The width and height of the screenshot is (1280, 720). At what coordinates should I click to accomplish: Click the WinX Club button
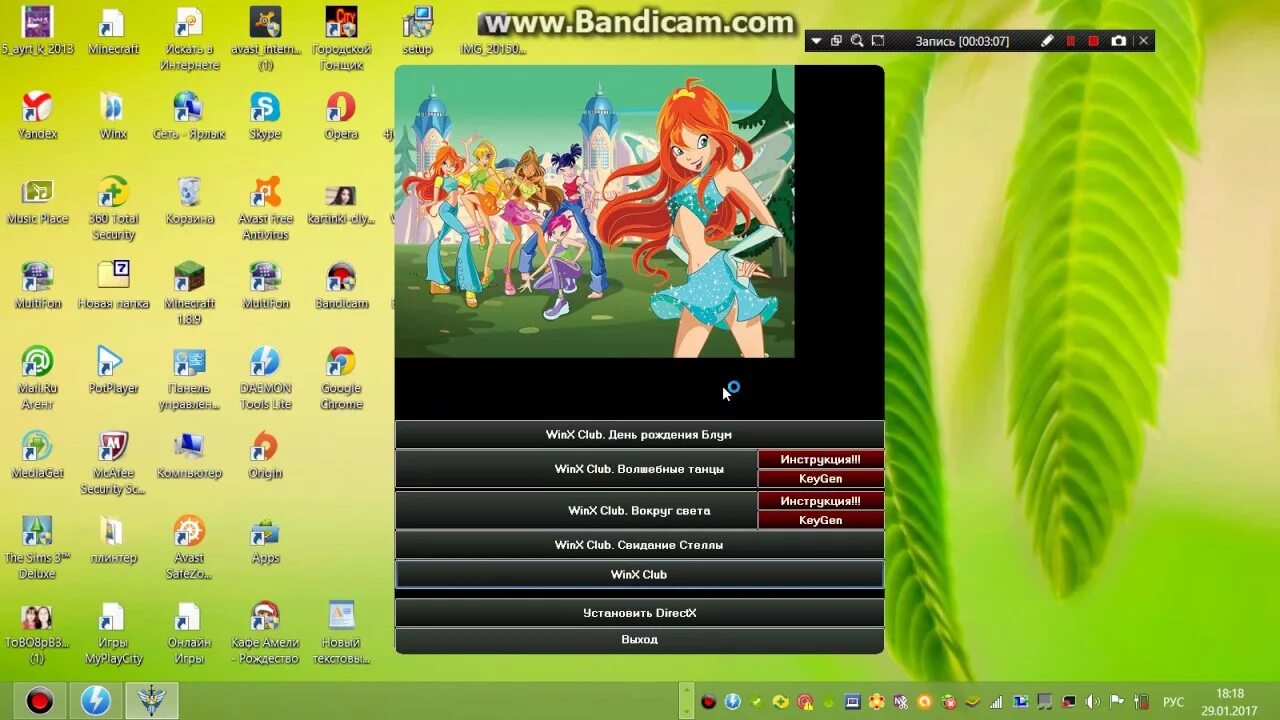point(639,574)
